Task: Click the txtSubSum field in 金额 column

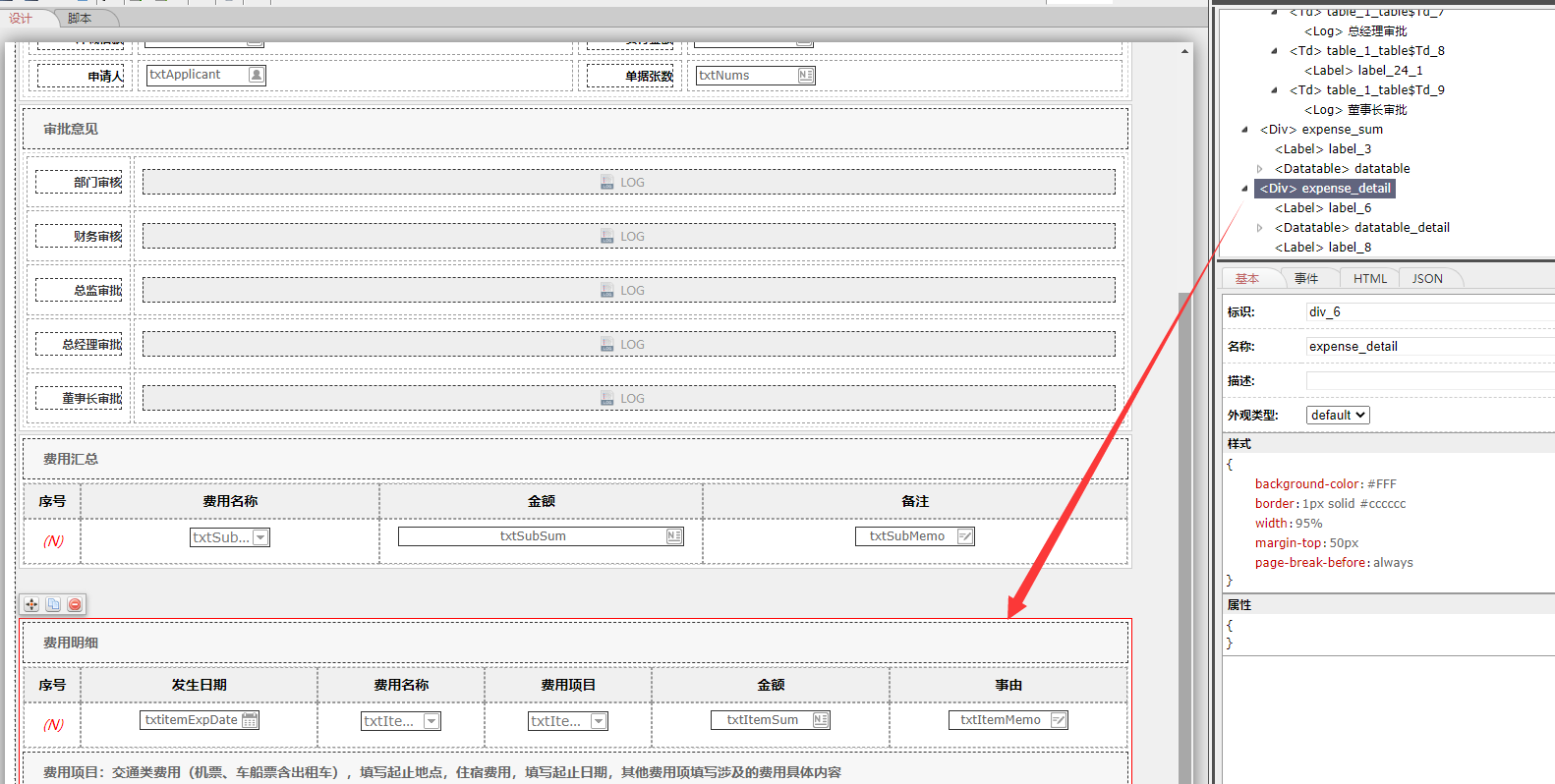Action: click(541, 536)
